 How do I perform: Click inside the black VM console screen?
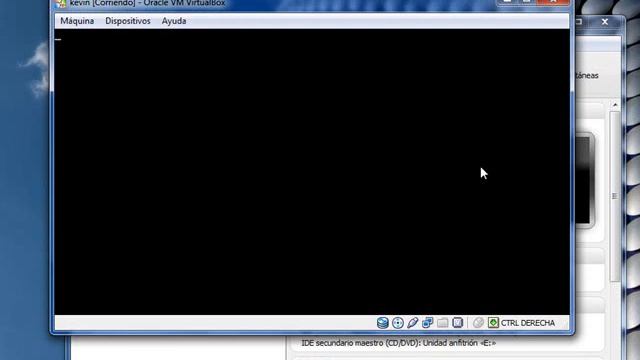click(312, 172)
